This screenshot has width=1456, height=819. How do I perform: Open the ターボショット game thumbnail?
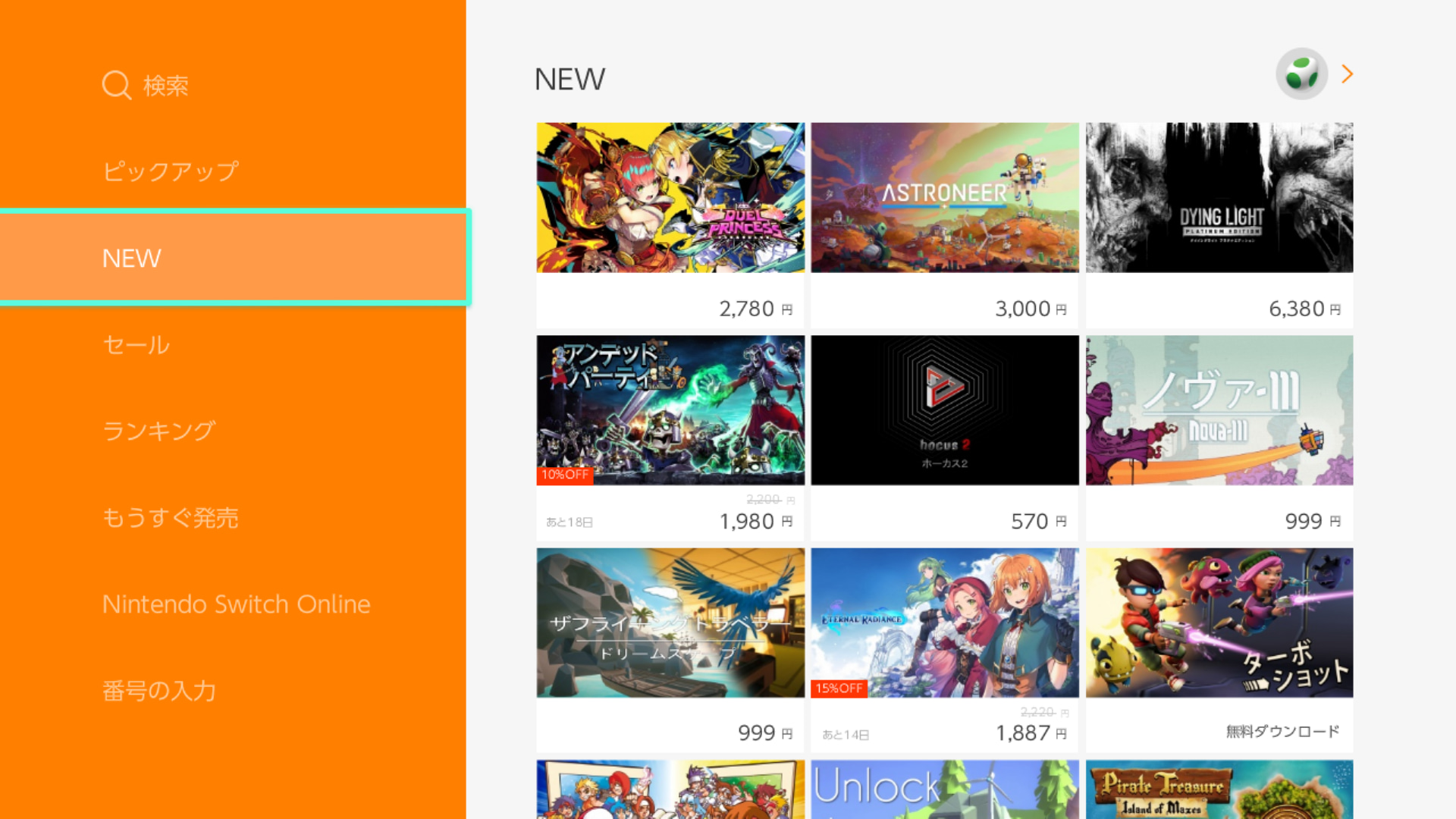tap(1219, 623)
